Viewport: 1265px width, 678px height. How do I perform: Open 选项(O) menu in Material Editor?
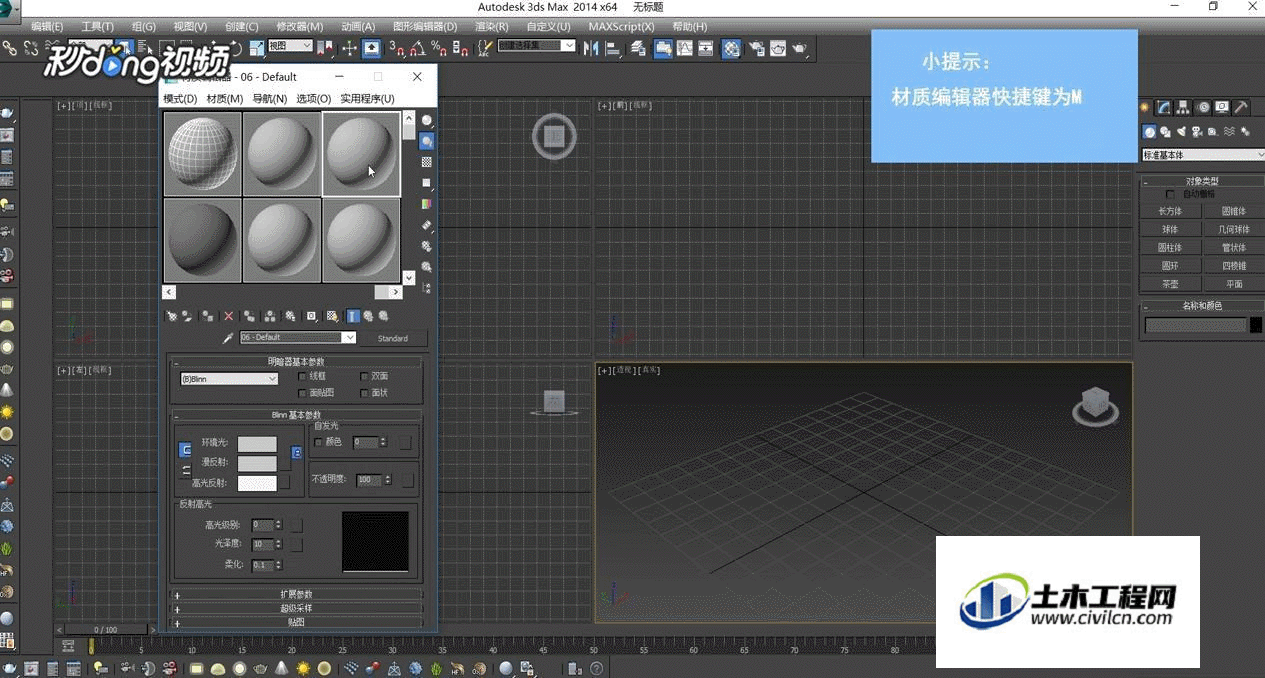[x=314, y=99]
